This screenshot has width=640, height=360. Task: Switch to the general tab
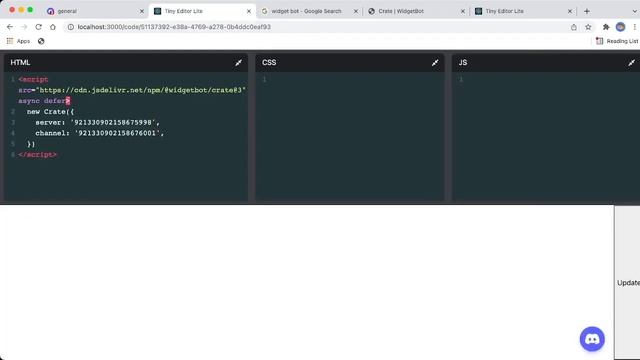[x=96, y=11]
